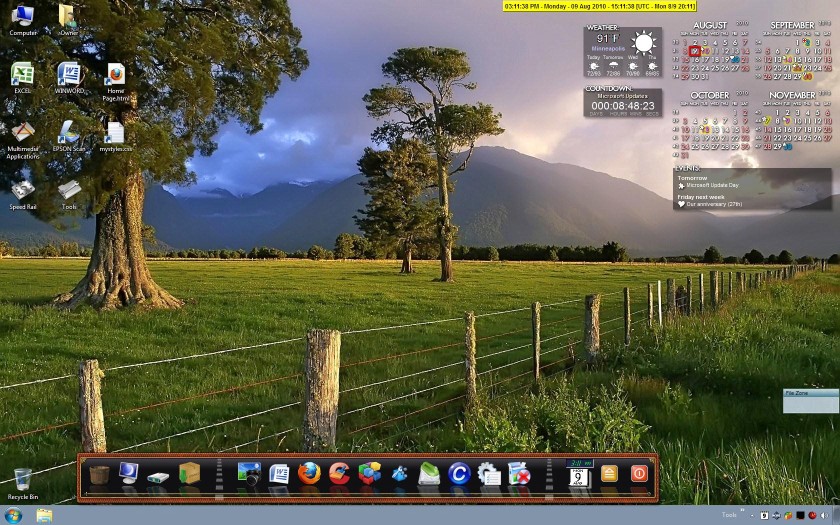Open the Computer desktop icon
This screenshot has height=525, width=840.
(x=22, y=17)
